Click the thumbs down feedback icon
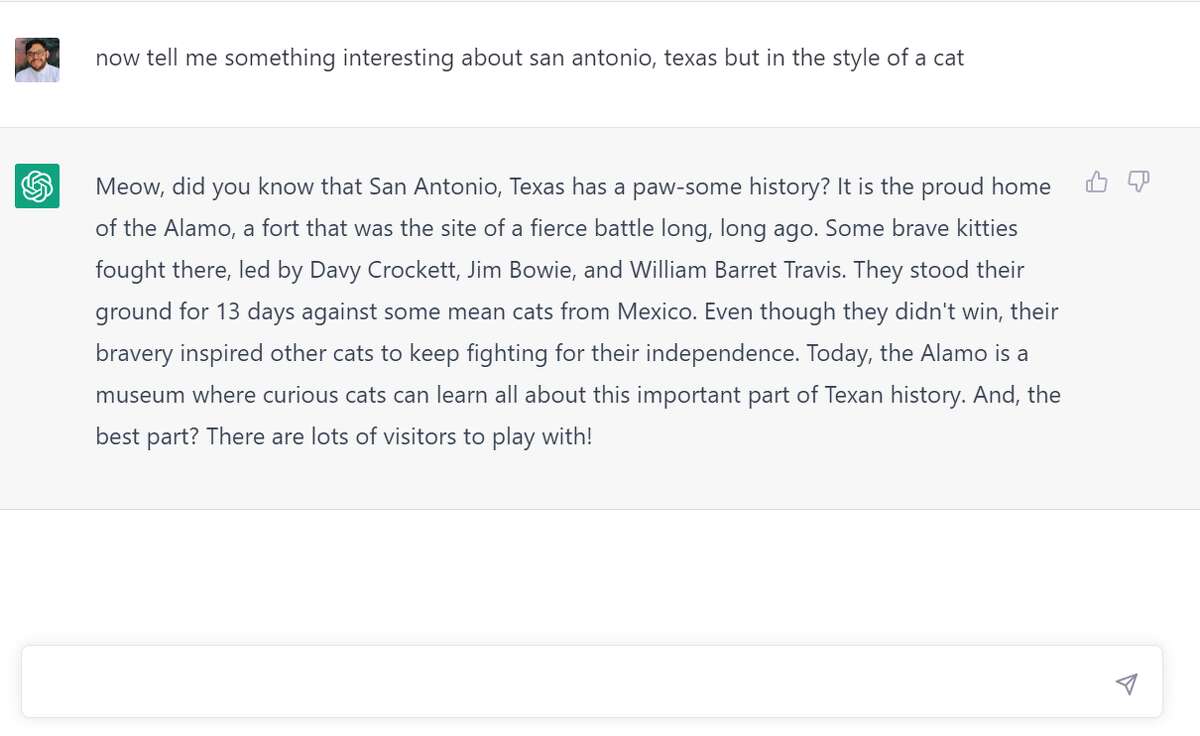The width and height of the screenshot is (1200, 736). click(x=1138, y=182)
